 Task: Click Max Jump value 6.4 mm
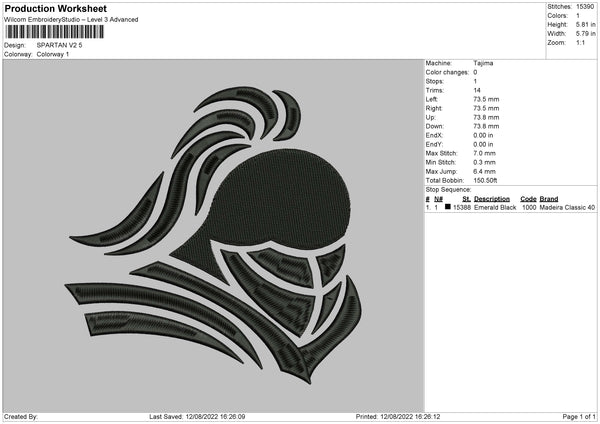(484, 172)
